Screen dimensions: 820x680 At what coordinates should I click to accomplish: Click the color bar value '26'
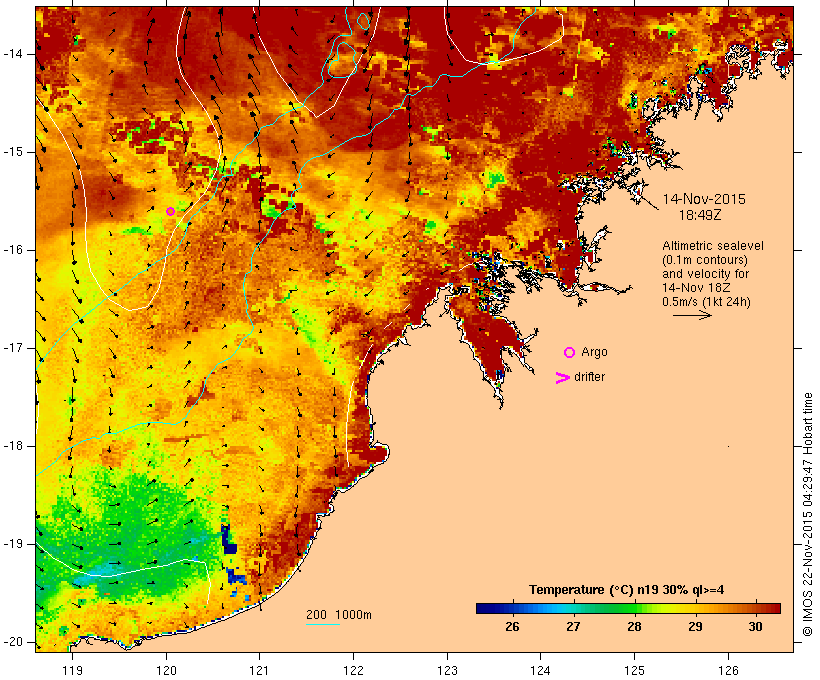512,626
